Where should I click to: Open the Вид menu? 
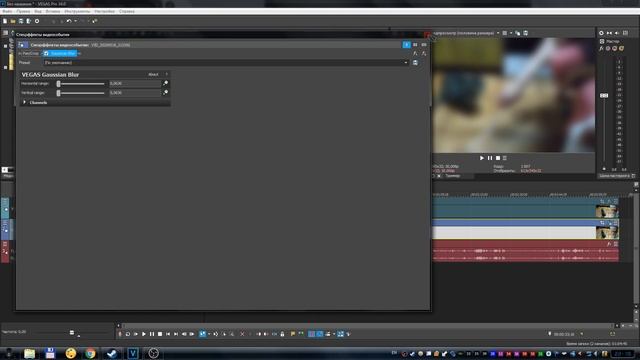[38, 11]
